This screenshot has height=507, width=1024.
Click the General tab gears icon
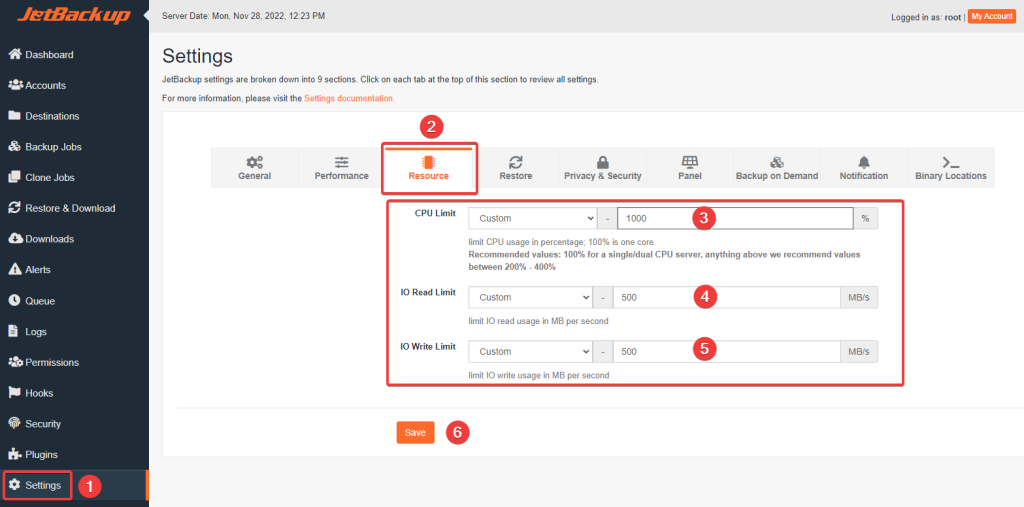255,162
